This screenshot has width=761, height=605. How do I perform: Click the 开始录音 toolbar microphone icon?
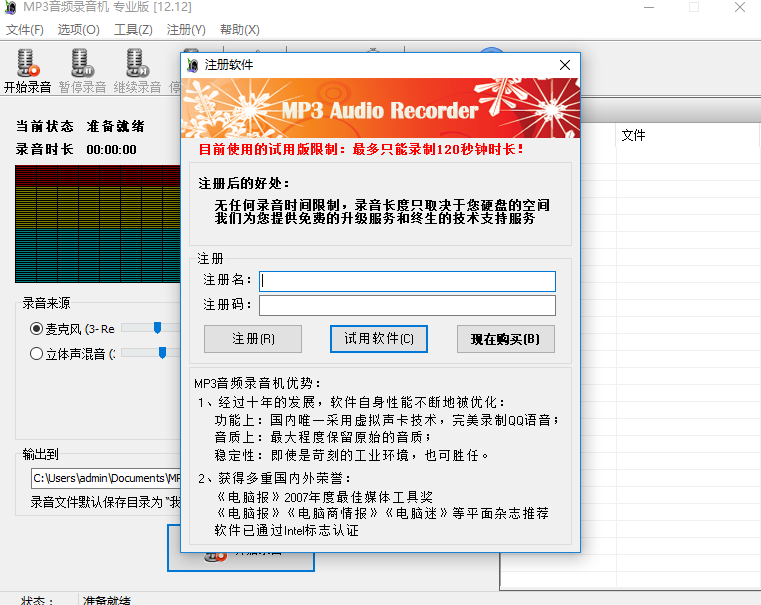pyautogui.click(x=27, y=64)
